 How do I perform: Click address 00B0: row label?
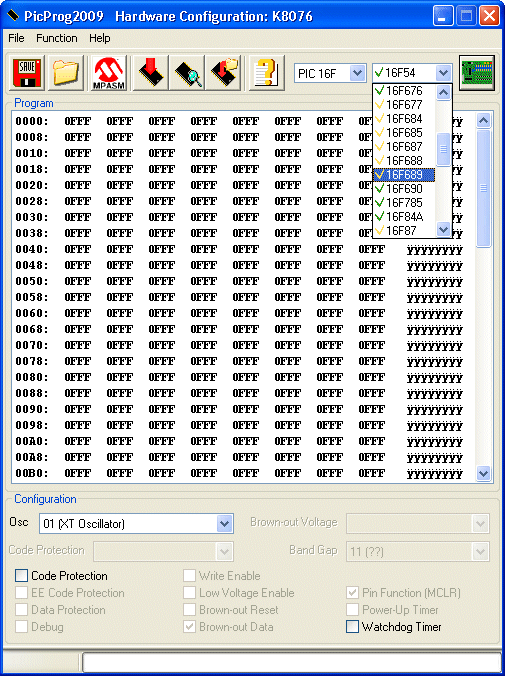tap(32, 473)
